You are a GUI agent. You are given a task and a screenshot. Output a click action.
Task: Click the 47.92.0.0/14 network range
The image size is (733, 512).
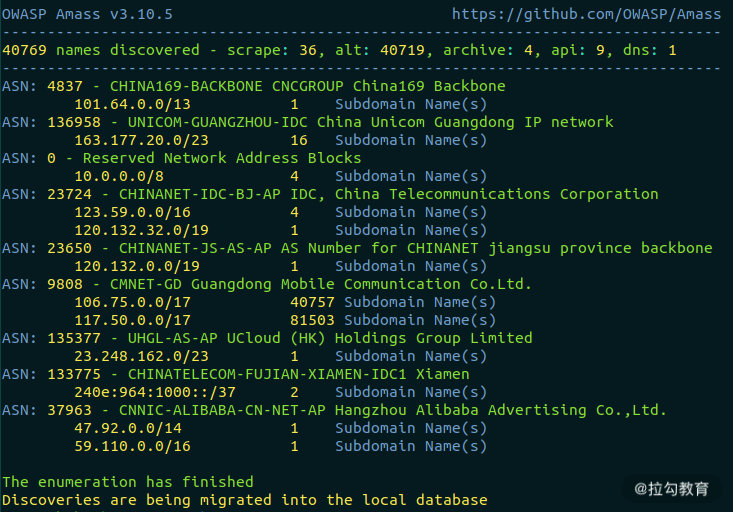point(128,428)
